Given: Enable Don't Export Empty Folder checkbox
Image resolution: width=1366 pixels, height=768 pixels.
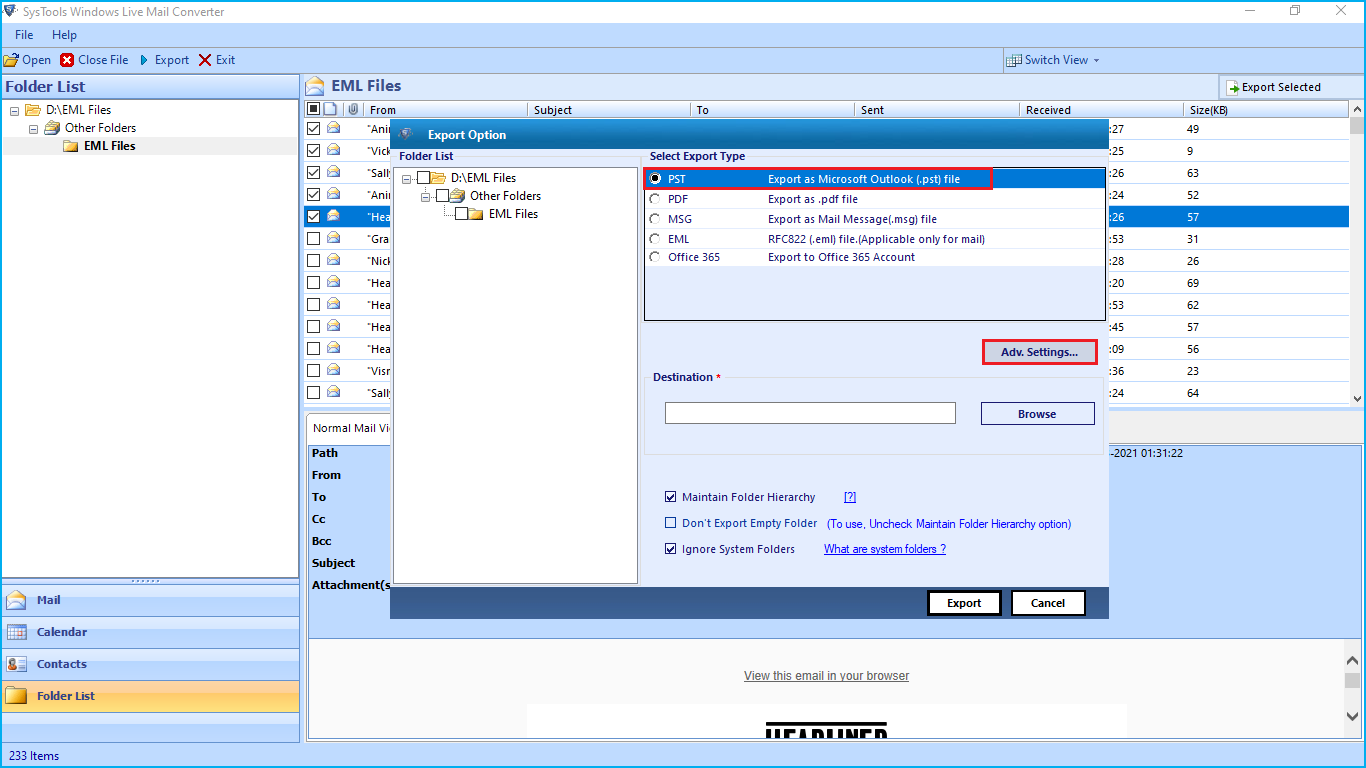Looking at the screenshot, I should (671, 523).
